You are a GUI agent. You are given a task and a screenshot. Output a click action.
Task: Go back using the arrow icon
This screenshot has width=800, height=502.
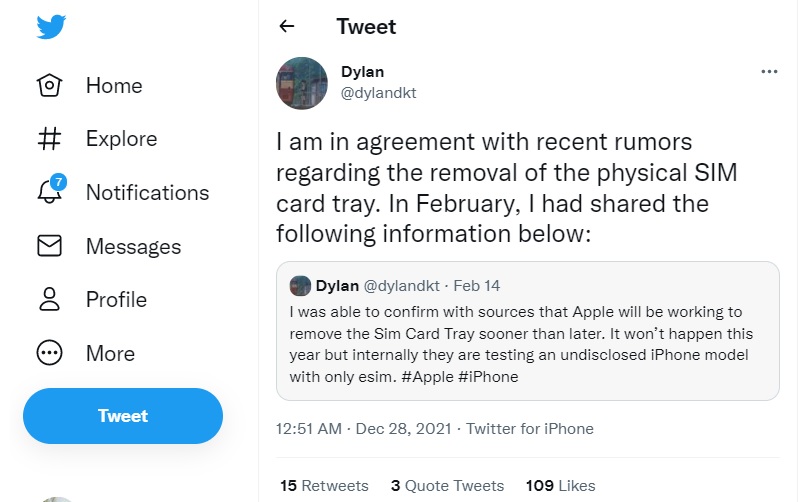click(x=287, y=27)
